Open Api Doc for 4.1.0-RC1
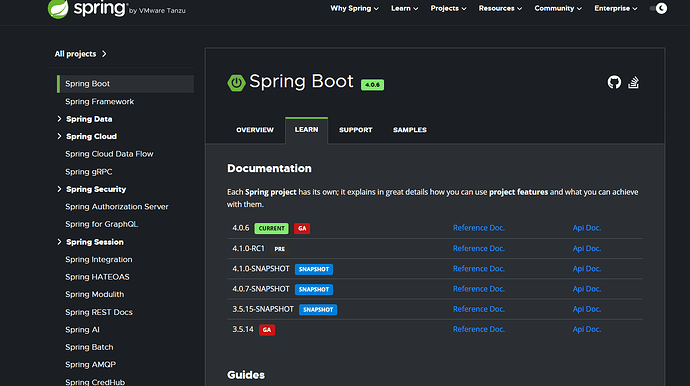The image size is (690, 386). tap(587, 248)
